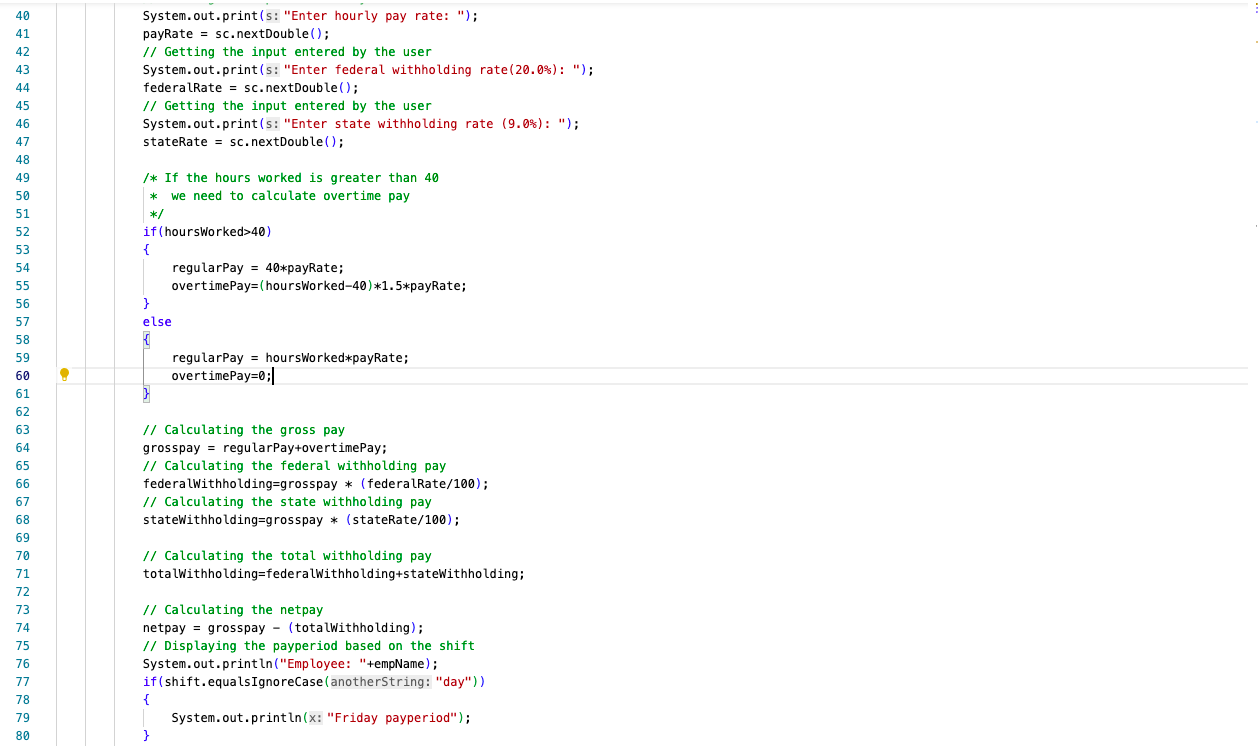Click the closing brace on line 61
1258x746 pixels.
coord(146,393)
